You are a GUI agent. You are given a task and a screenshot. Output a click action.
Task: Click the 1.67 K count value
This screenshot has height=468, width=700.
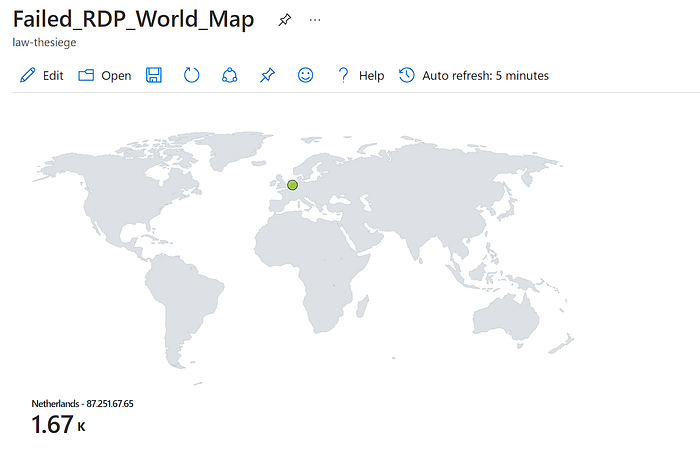pyautogui.click(x=58, y=424)
